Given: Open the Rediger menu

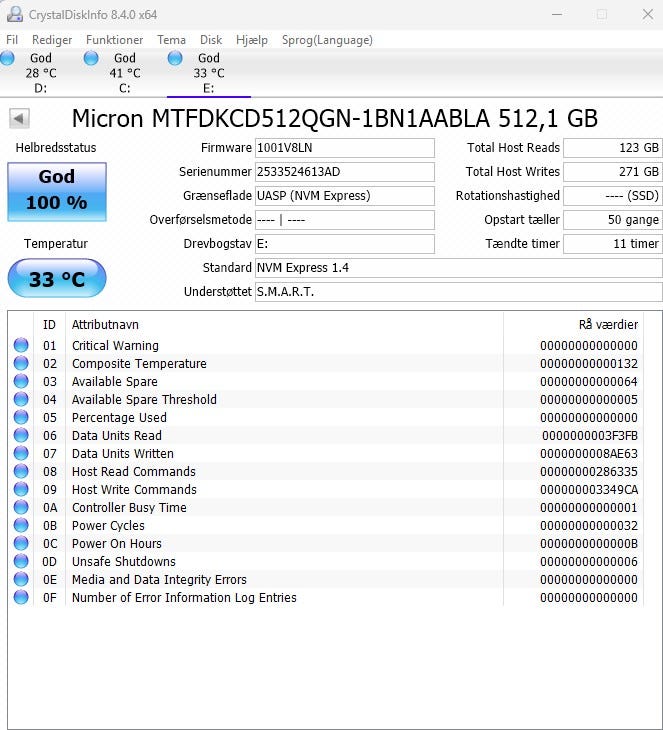Looking at the screenshot, I should (52, 40).
